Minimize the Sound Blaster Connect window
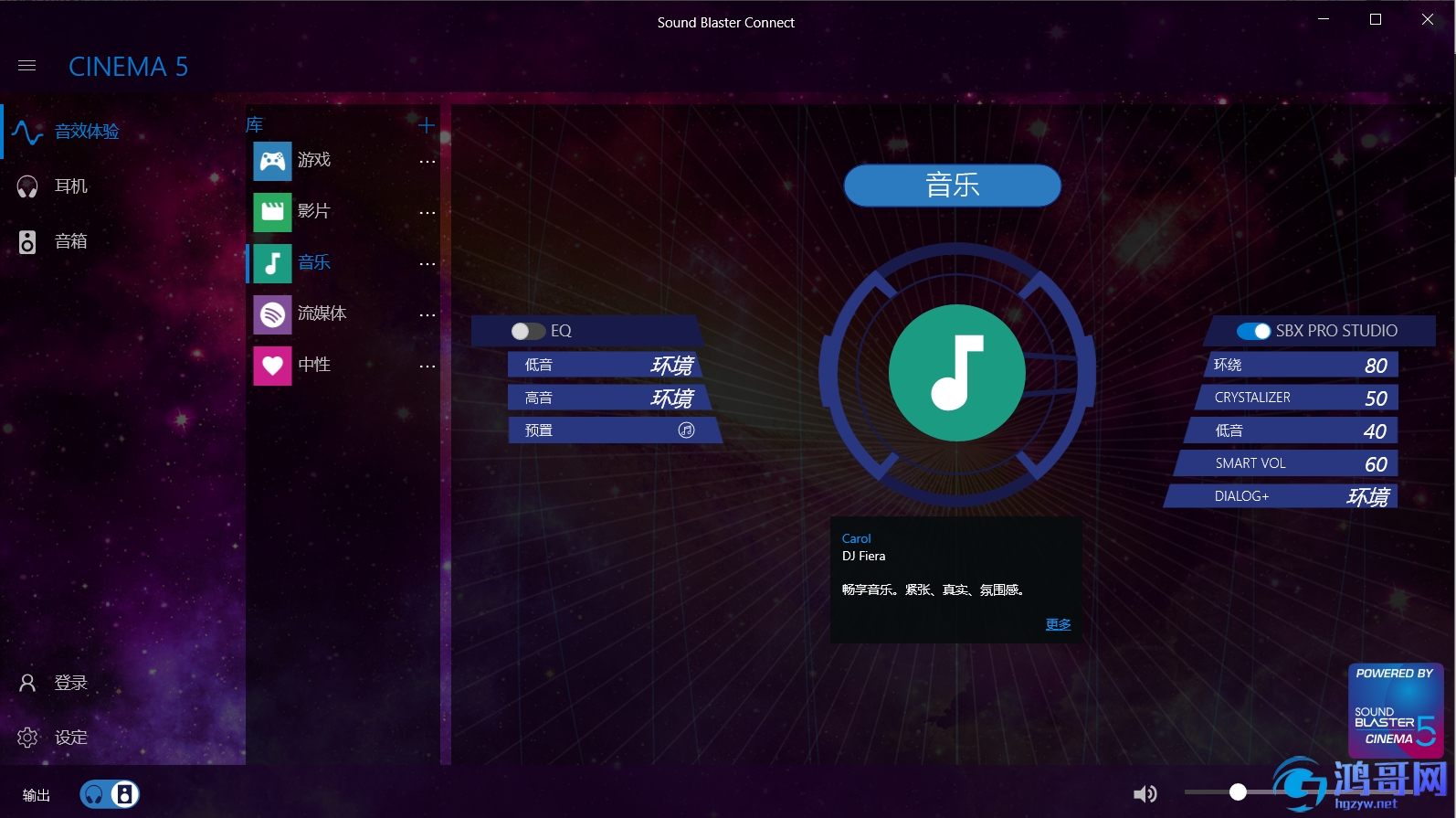The height and width of the screenshot is (818, 1456). [x=1324, y=19]
